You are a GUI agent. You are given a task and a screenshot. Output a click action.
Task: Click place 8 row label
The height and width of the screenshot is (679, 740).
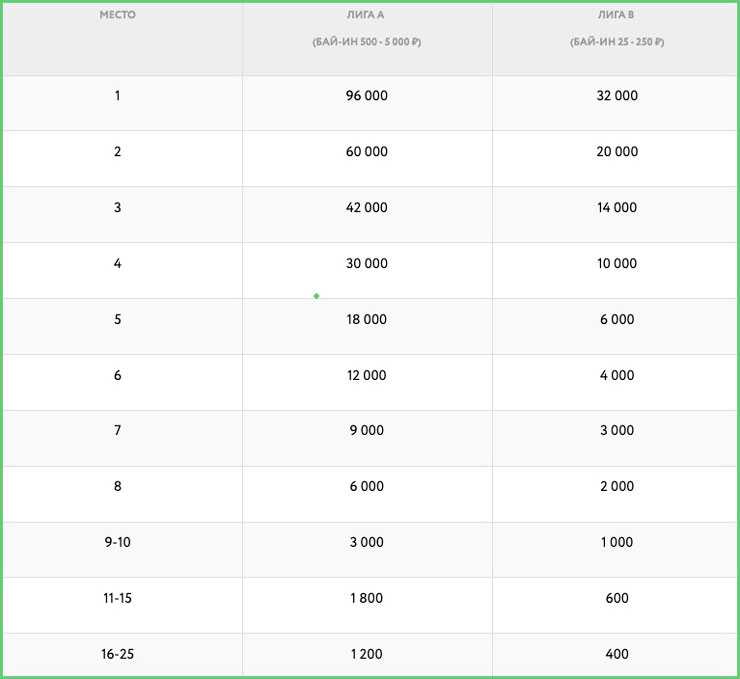click(117, 487)
